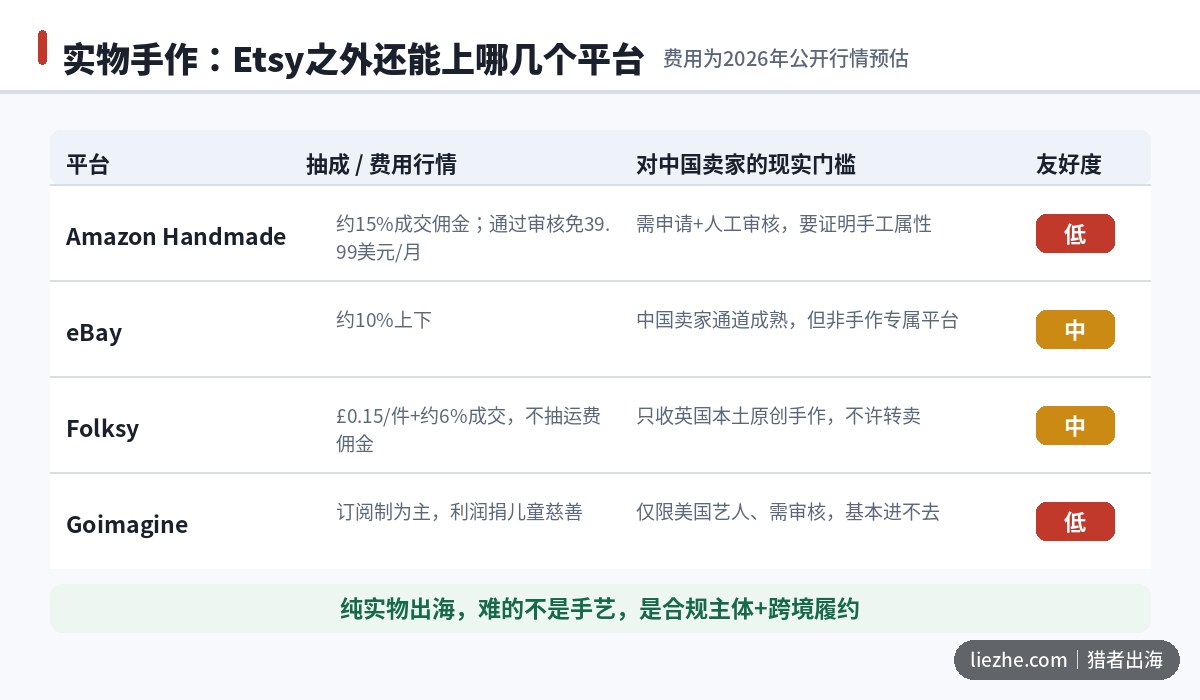Screen dimensions: 1200x700
Task: Click the 平台 column header
Action: (88, 165)
